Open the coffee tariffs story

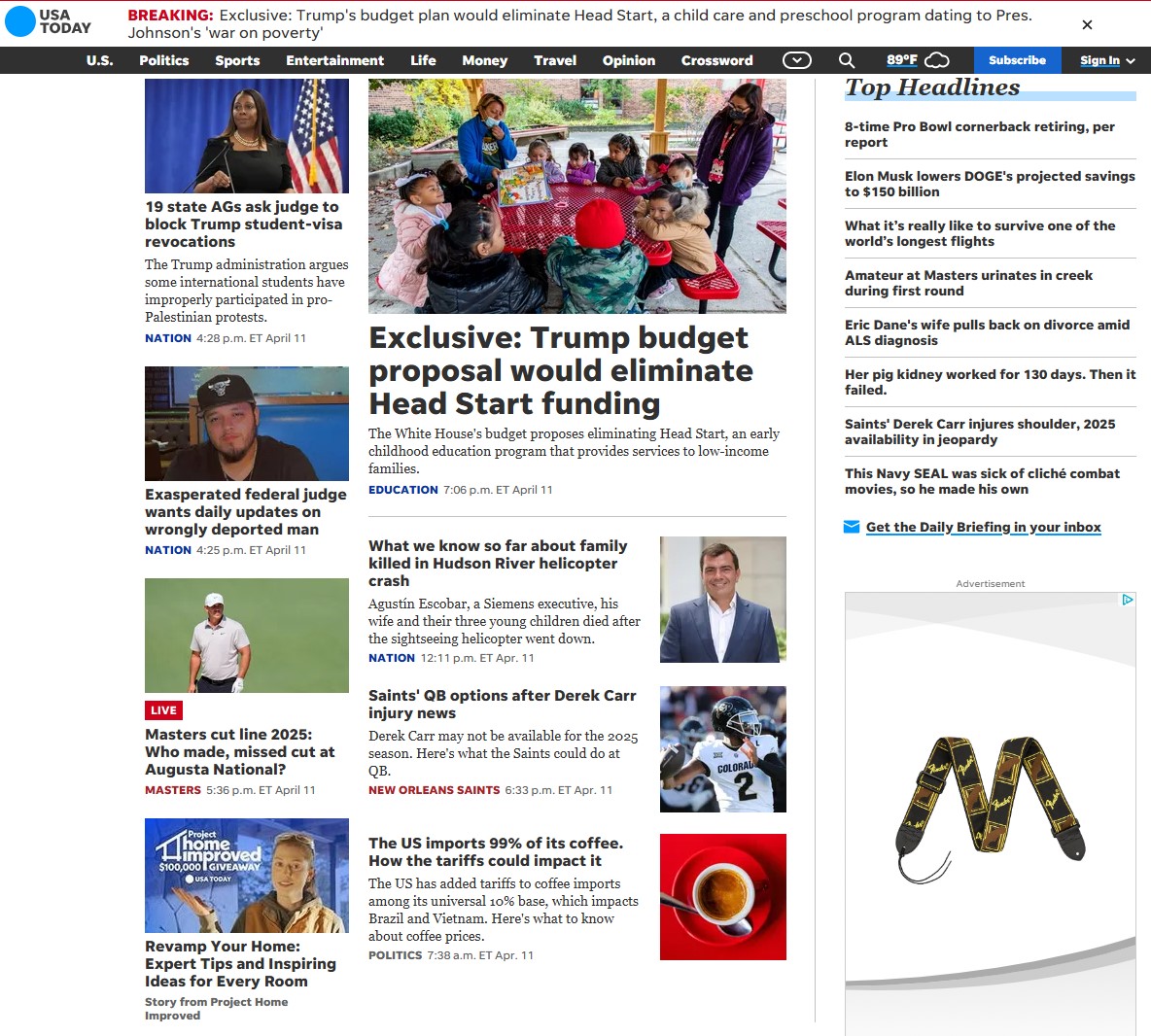[496, 851]
